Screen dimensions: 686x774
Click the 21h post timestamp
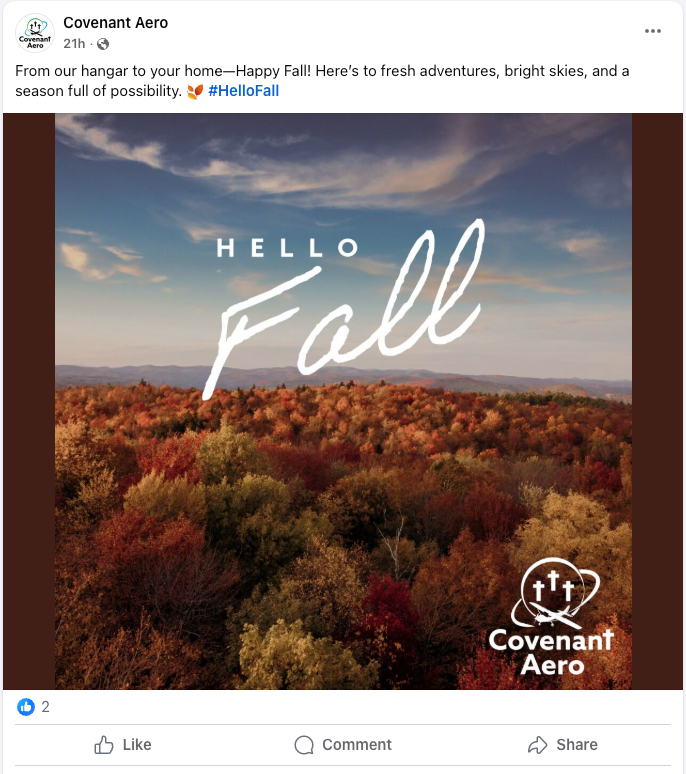[x=74, y=44]
